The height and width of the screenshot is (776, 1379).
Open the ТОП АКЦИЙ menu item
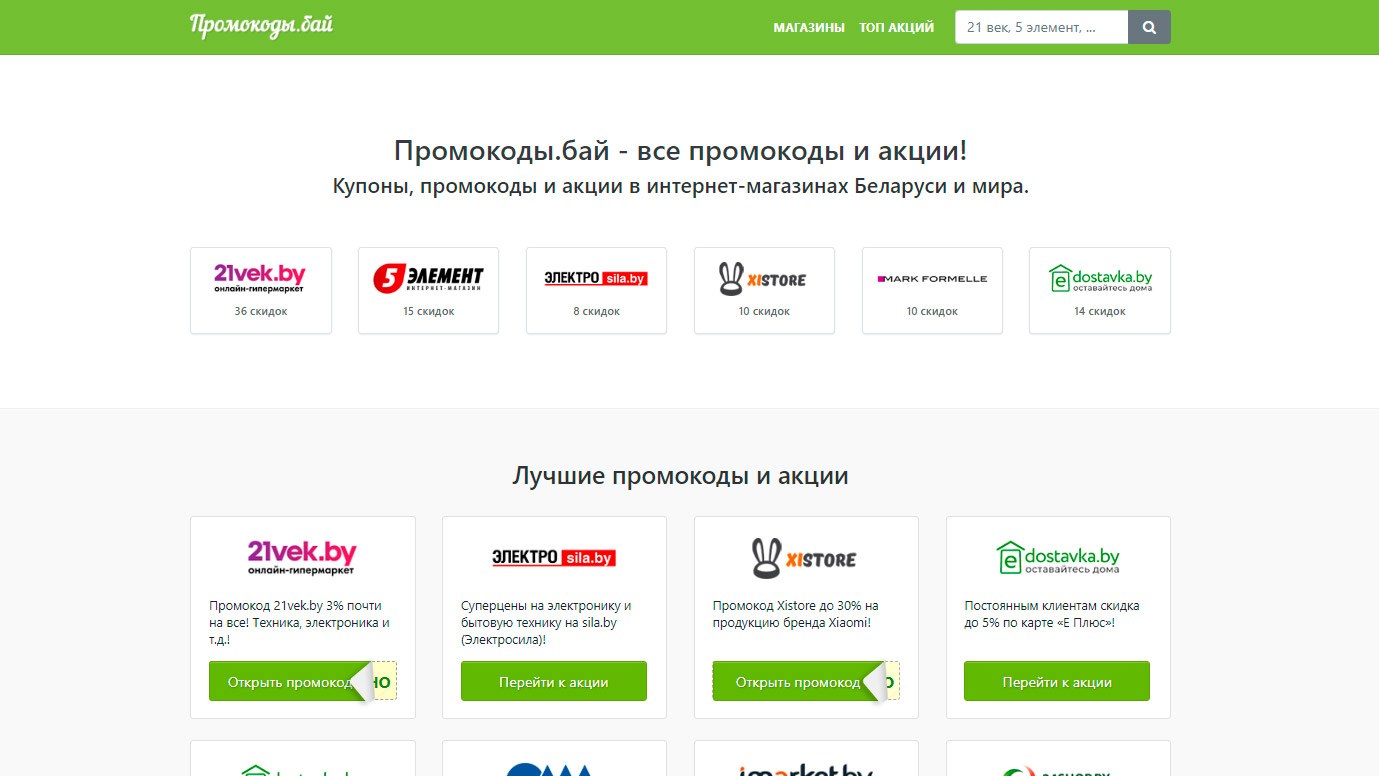[896, 28]
